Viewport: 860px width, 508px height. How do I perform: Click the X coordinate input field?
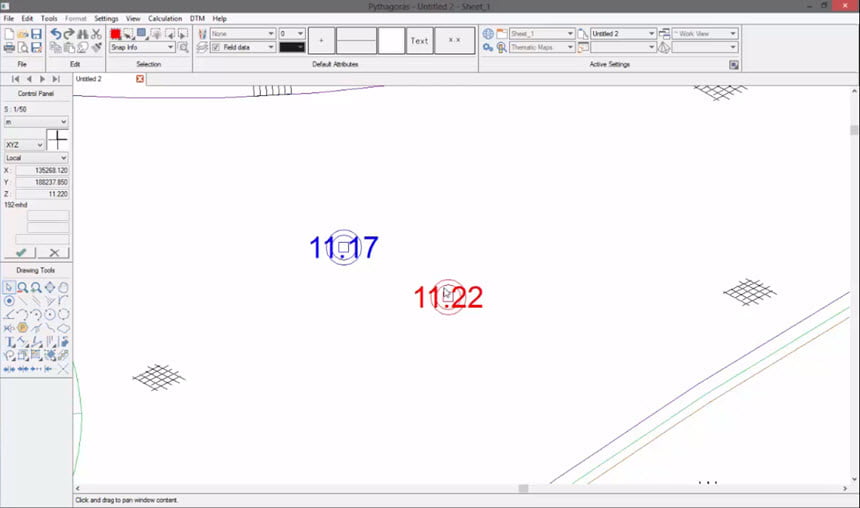[x=42, y=171]
